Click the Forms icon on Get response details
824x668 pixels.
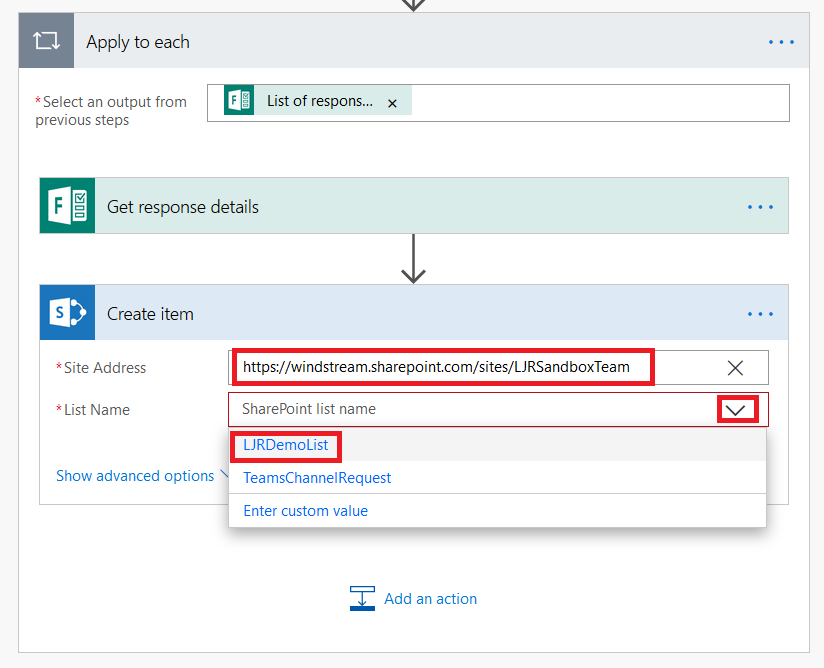click(x=68, y=205)
